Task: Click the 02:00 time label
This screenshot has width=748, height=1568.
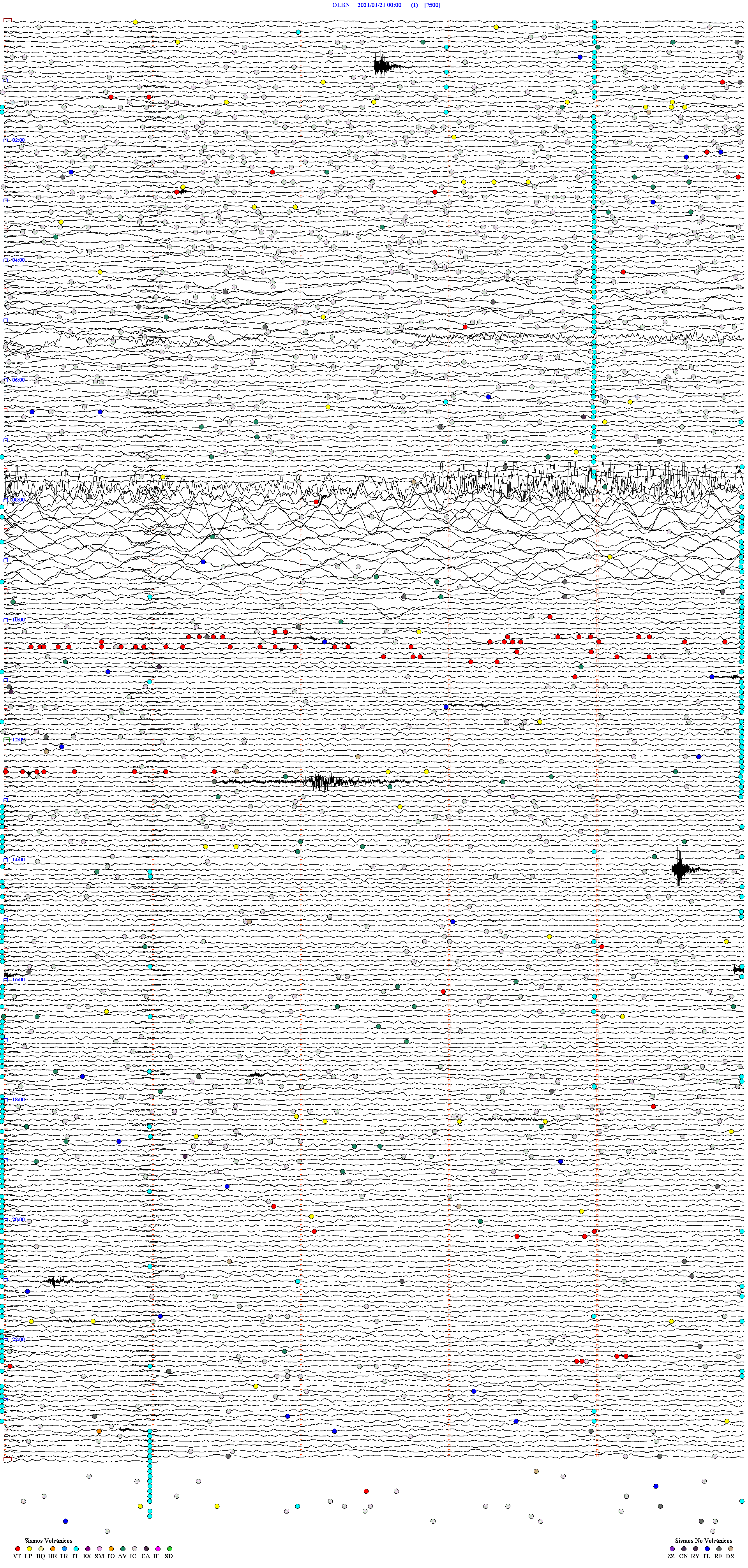Action: click(x=18, y=140)
